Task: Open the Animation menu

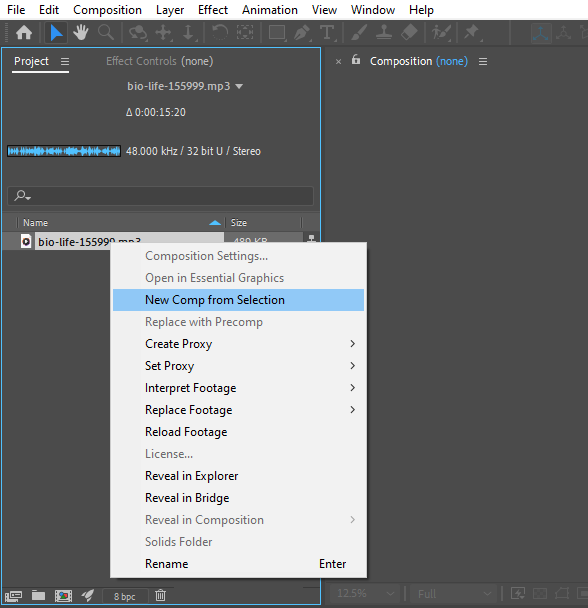Action: click(x=270, y=10)
